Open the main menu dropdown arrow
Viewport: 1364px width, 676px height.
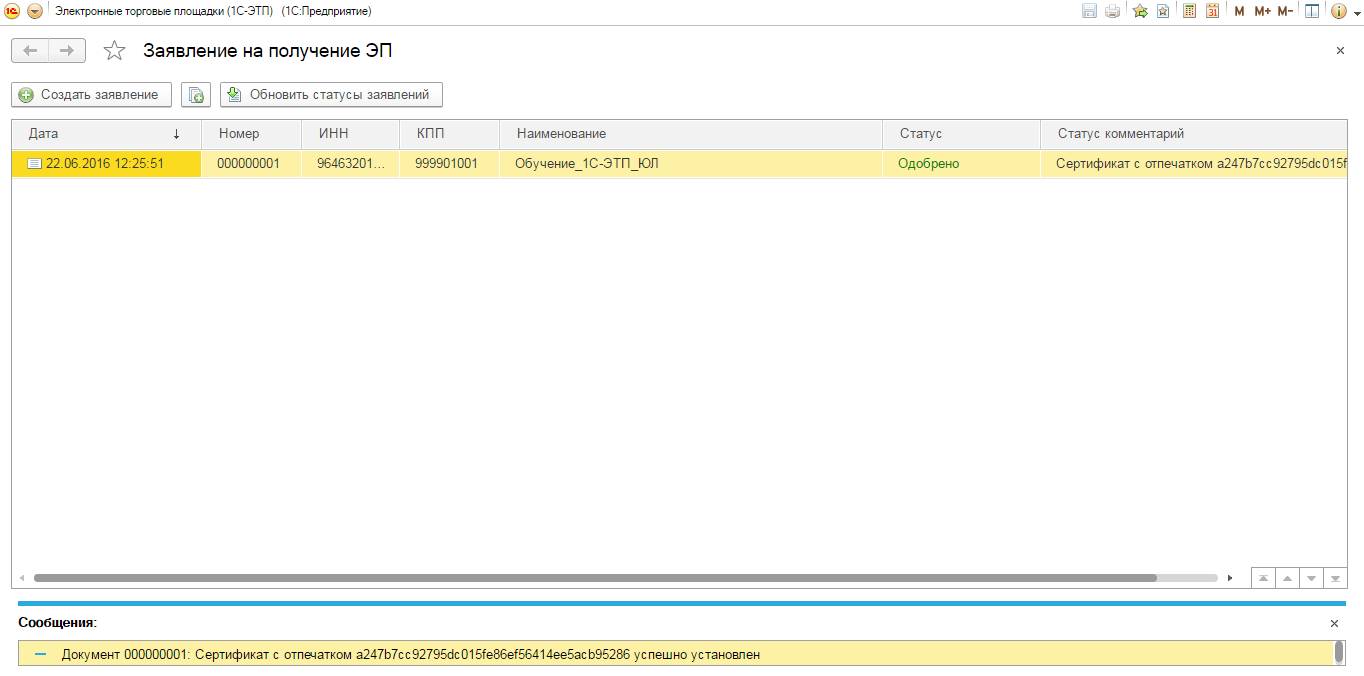coord(35,11)
